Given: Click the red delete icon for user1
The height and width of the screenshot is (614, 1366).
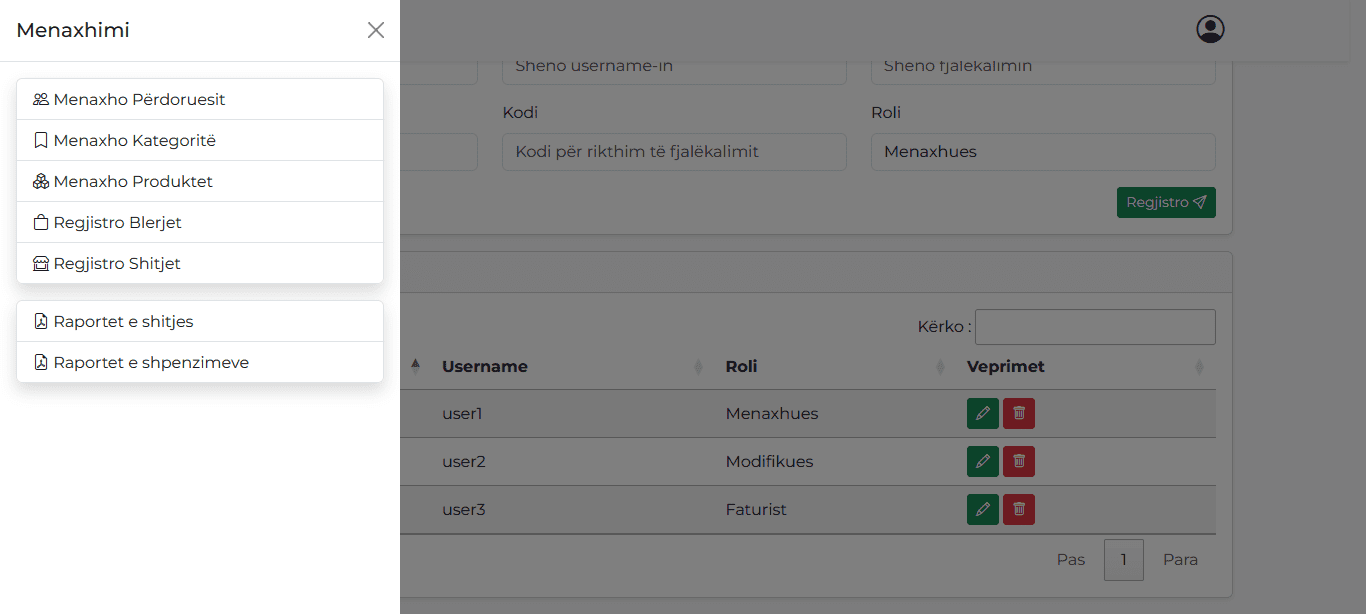Looking at the screenshot, I should [1019, 414].
